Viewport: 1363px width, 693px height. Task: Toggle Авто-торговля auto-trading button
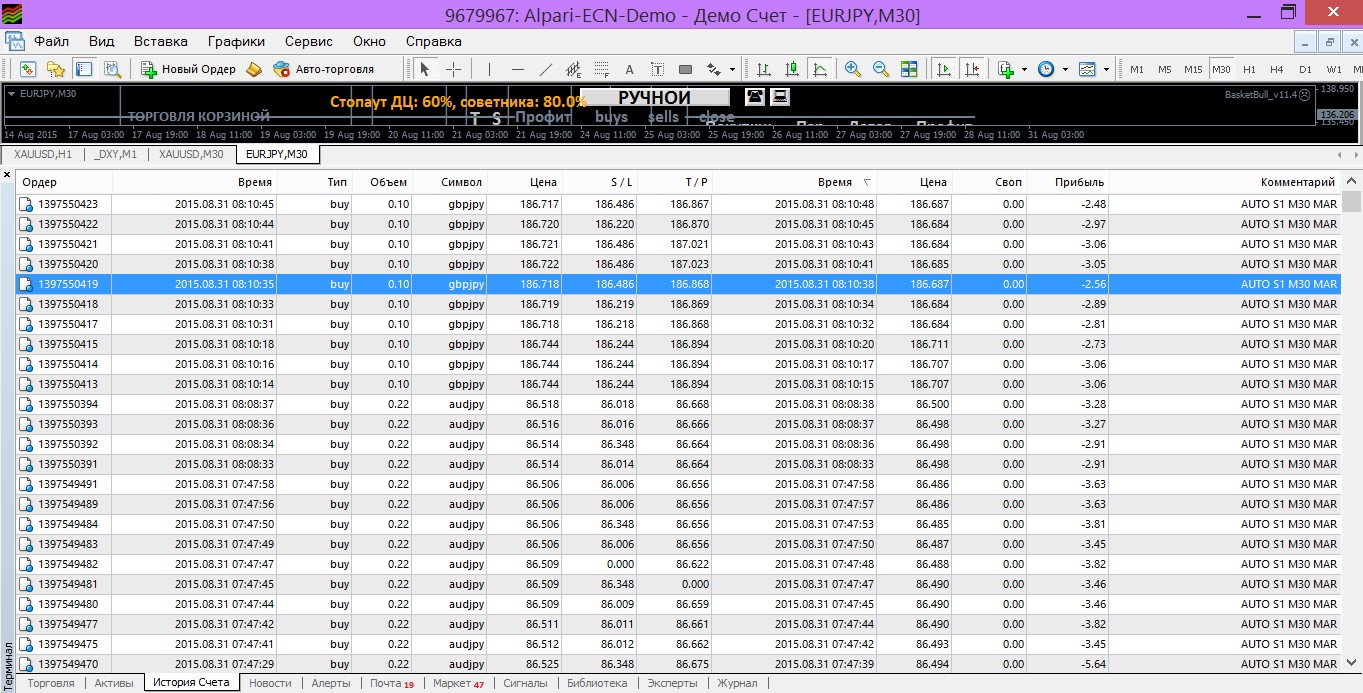coord(323,69)
